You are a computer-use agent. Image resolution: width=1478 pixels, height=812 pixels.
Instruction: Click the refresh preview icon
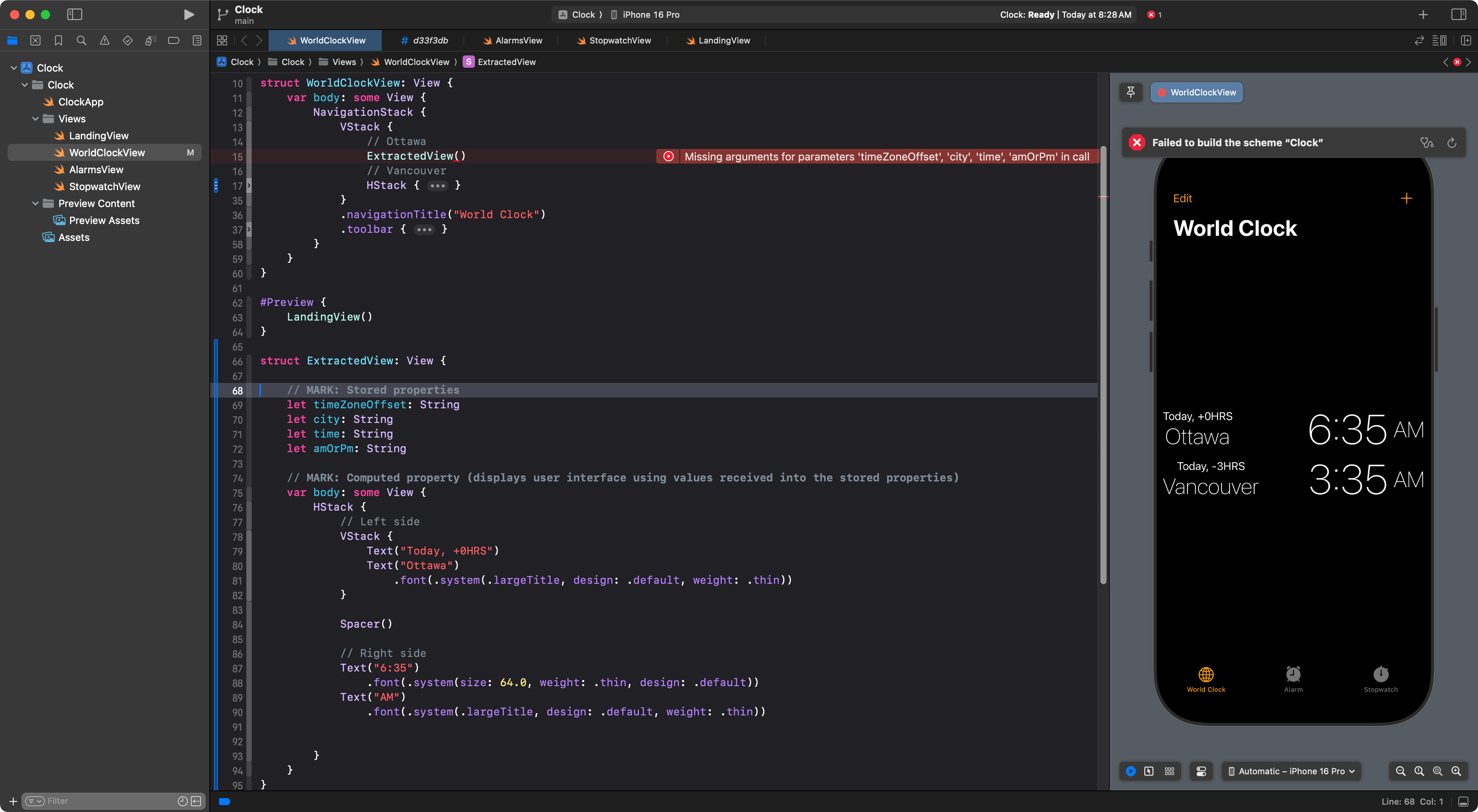point(1451,142)
